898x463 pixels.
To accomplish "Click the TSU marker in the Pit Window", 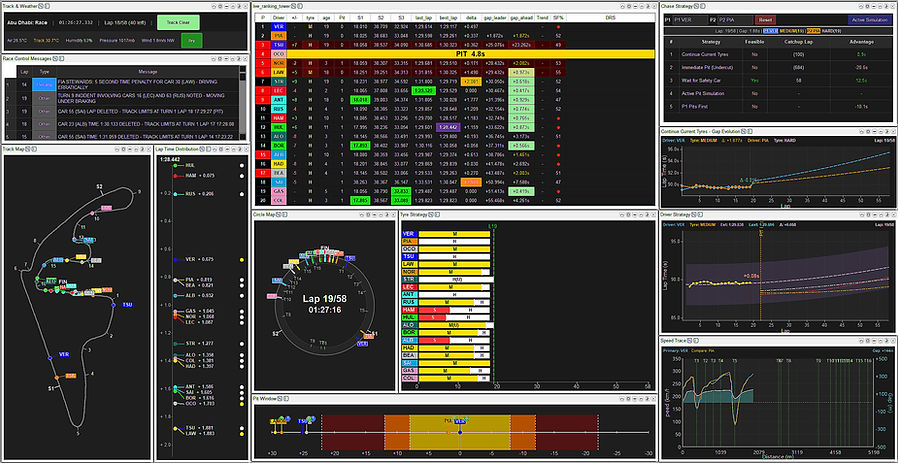I will click(x=304, y=421).
